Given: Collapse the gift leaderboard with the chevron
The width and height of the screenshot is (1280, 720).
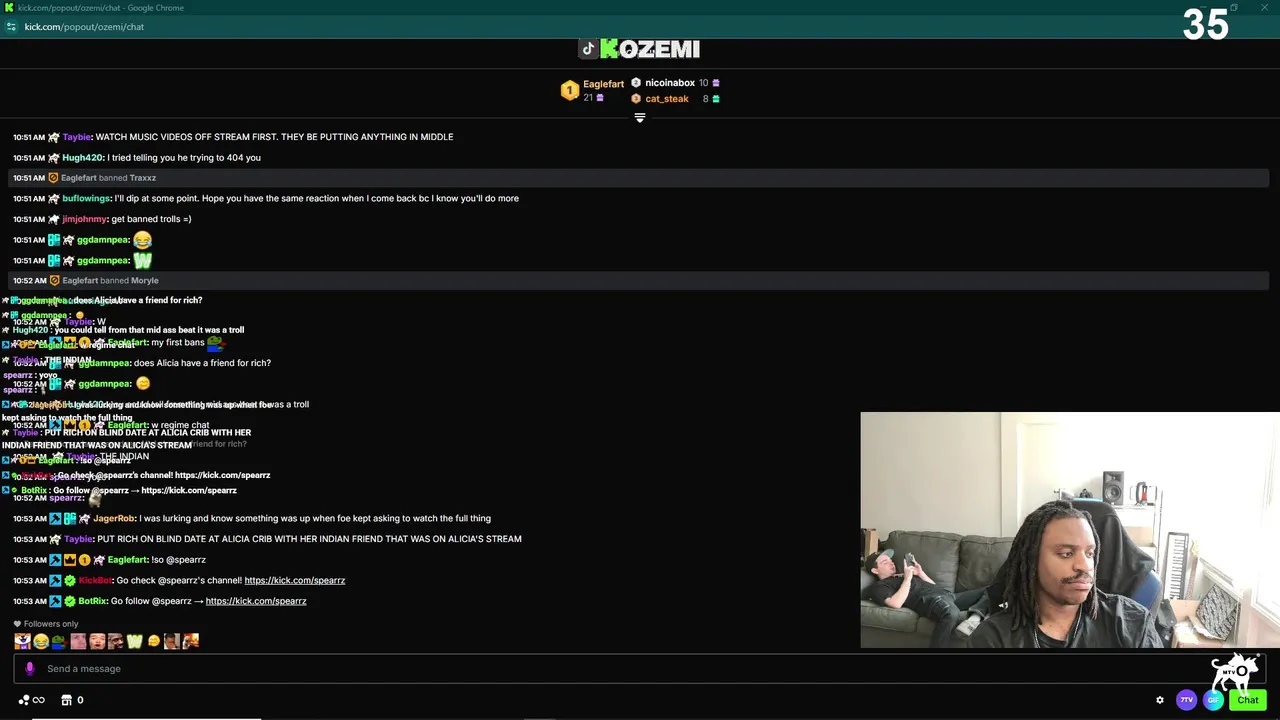Looking at the screenshot, I should click(x=640, y=118).
